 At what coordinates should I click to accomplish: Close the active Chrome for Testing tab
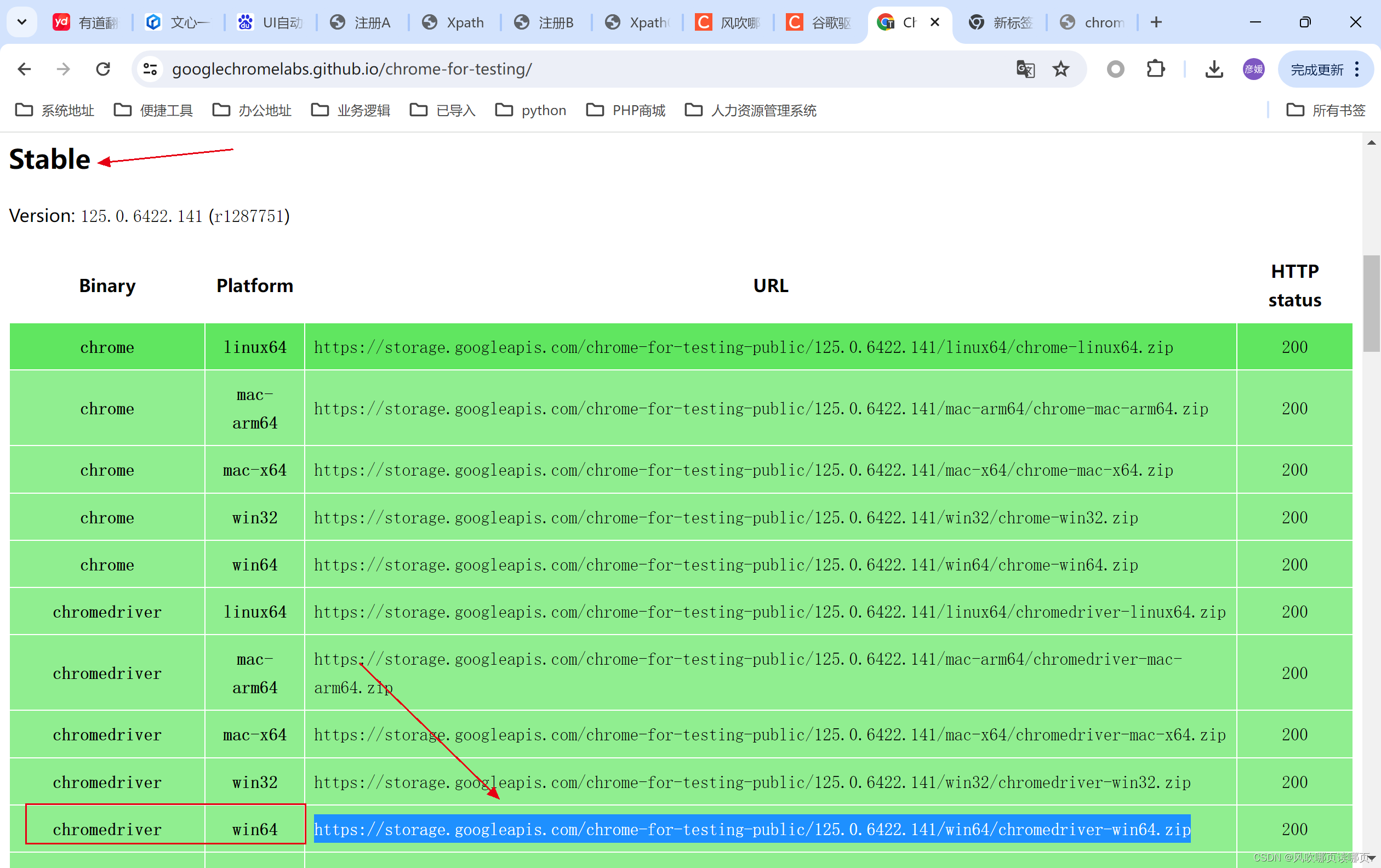pos(935,22)
